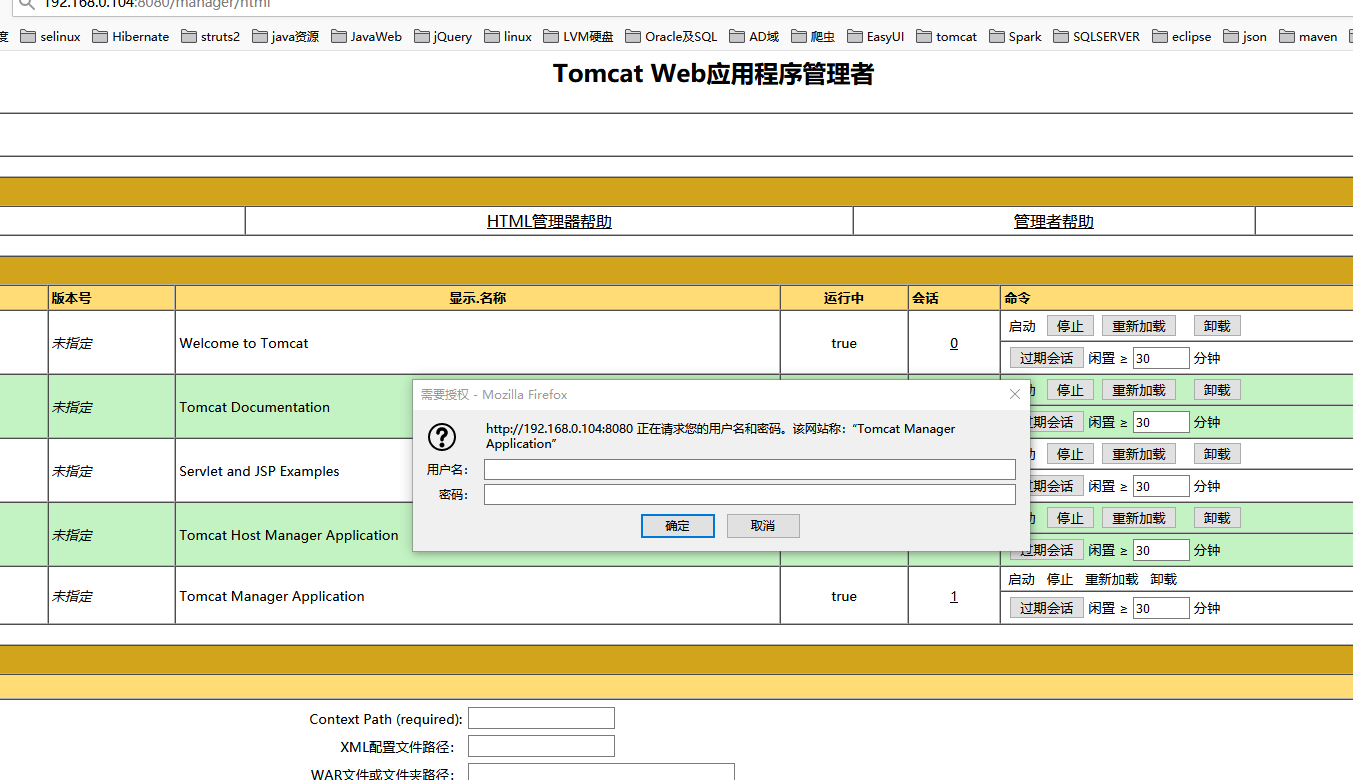Open the selinux bookmarks folder
Screen dimensions: 1353x780
[50, 37]
